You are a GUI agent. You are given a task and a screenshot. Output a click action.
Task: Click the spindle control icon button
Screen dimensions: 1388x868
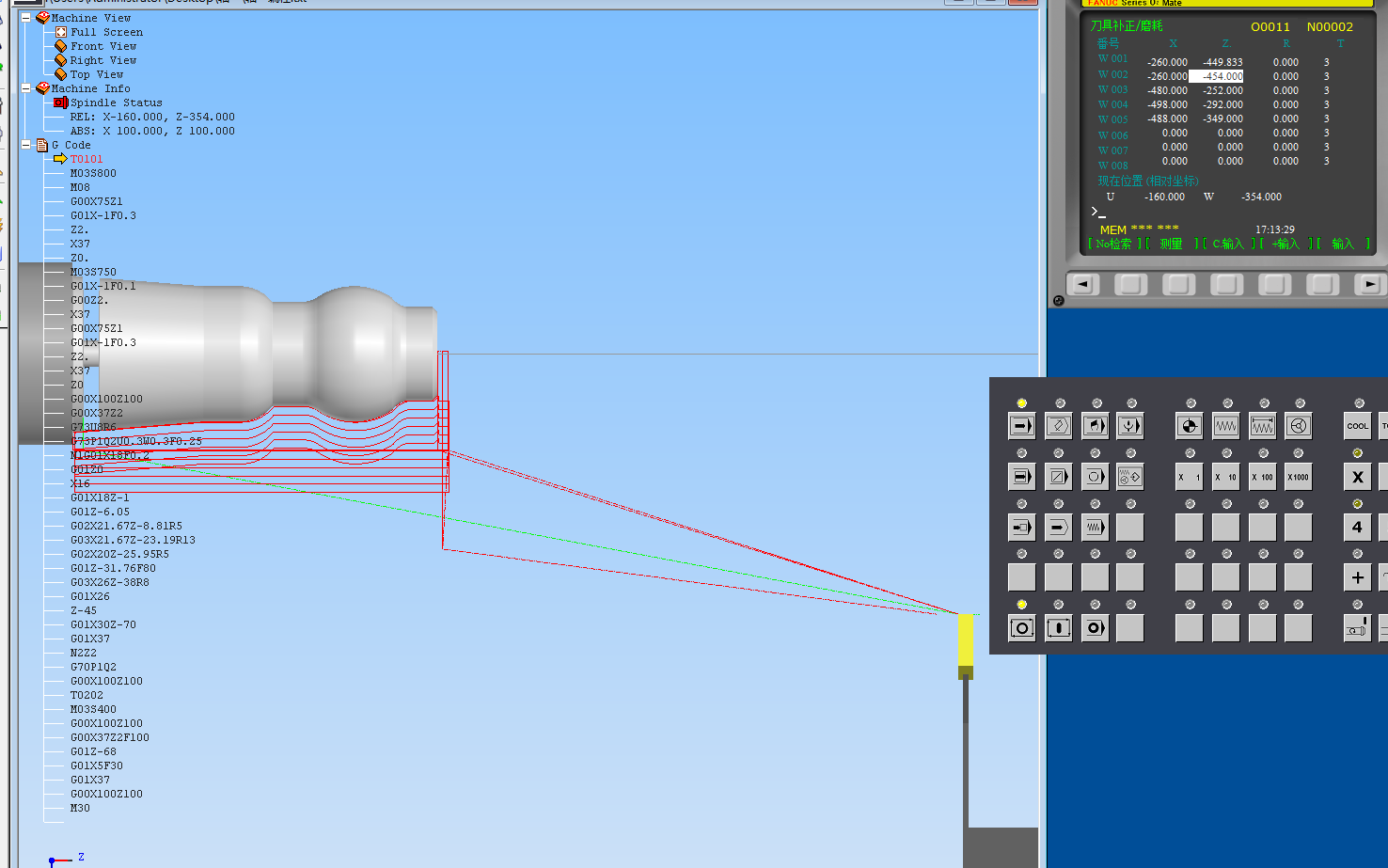click(x=1358, y=628)
